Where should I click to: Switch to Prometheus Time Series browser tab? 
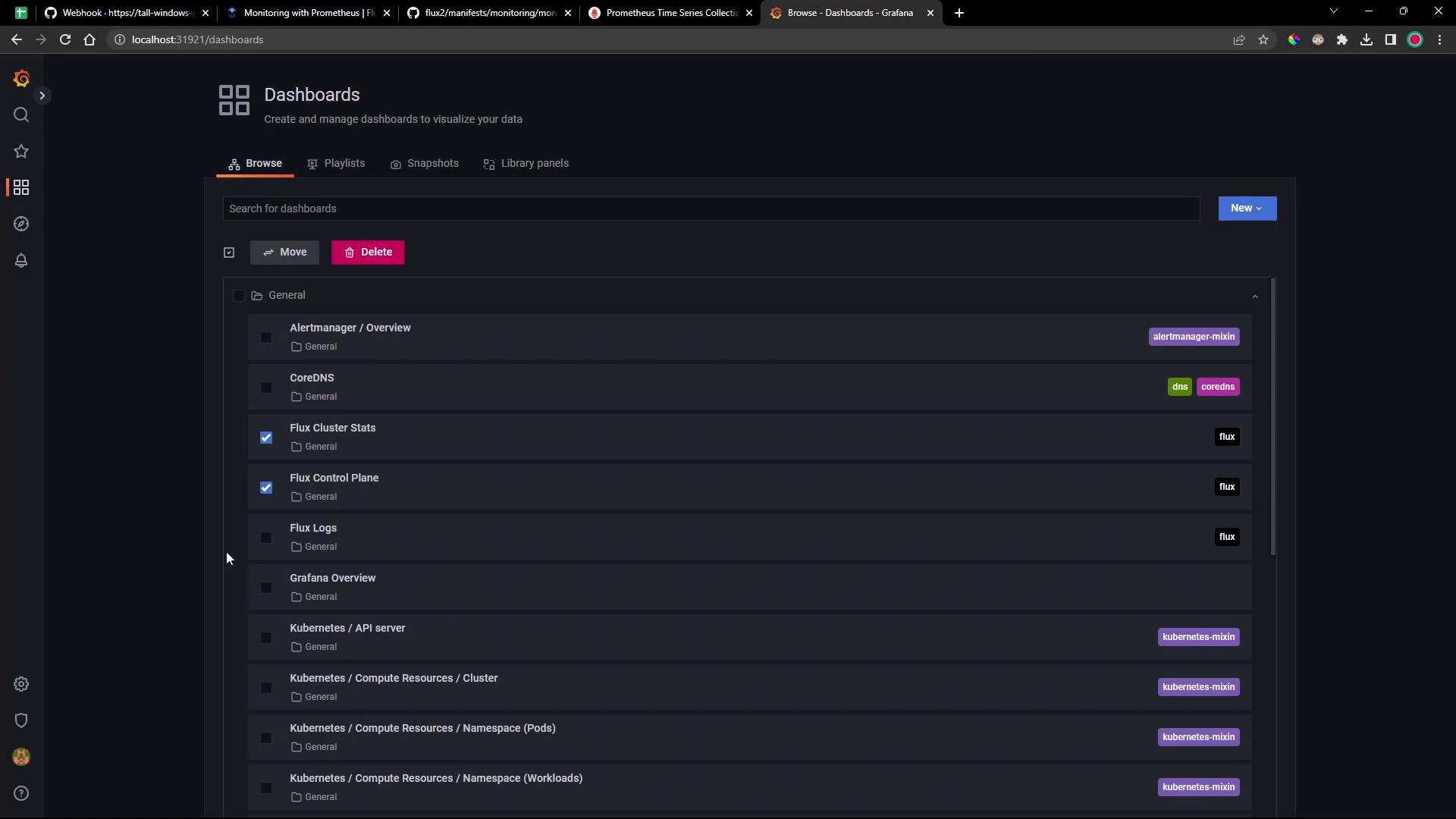pyautogui.click(x=670, y=13)
